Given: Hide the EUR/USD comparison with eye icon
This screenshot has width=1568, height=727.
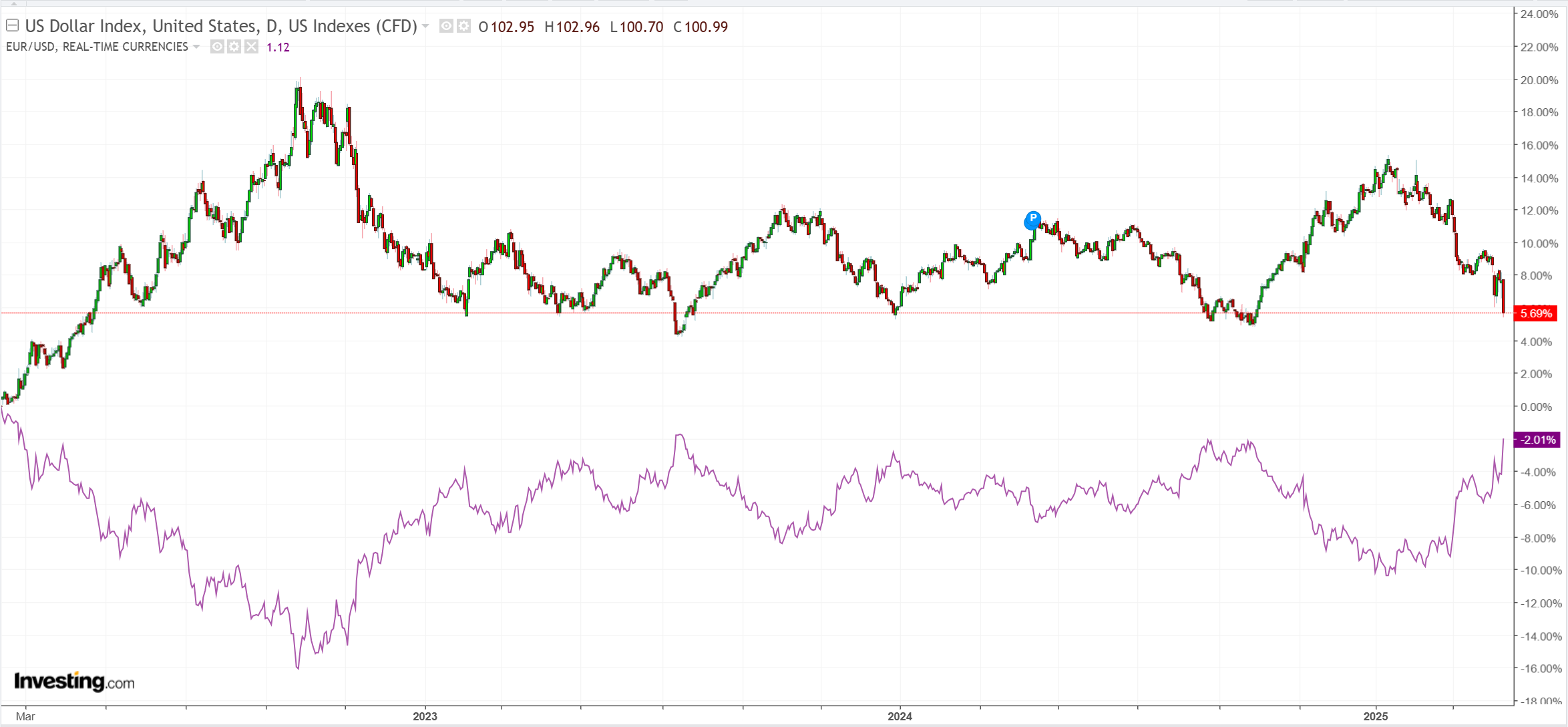Looking at the screenshot, I should coord(217,47).
